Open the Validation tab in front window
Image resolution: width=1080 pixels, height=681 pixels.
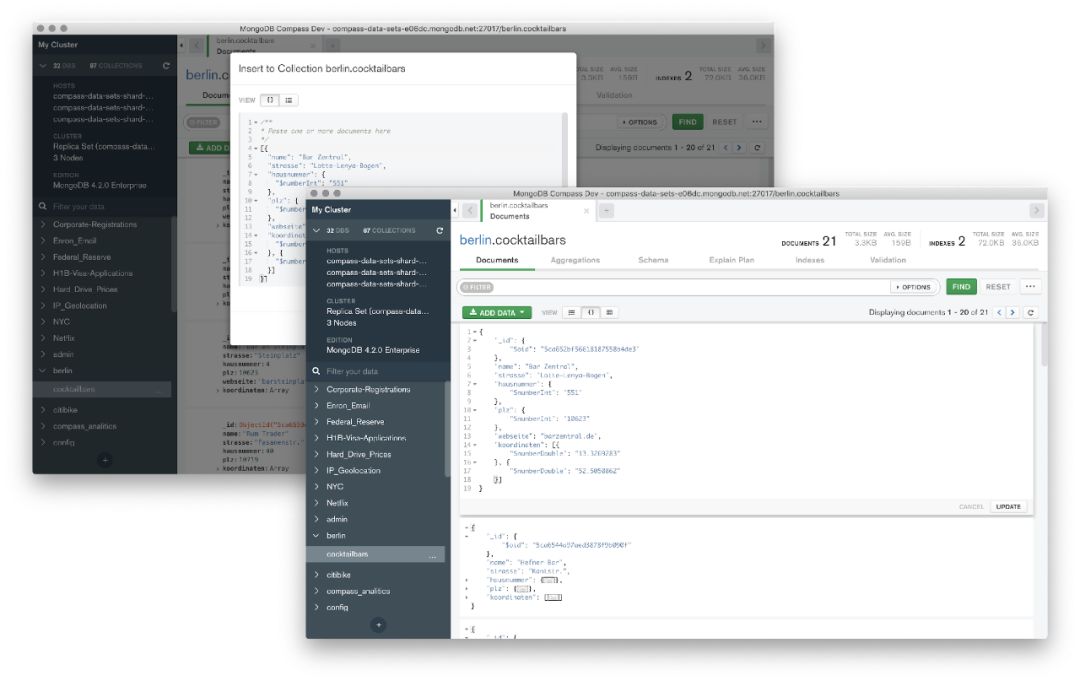click(x=888, y=260)
